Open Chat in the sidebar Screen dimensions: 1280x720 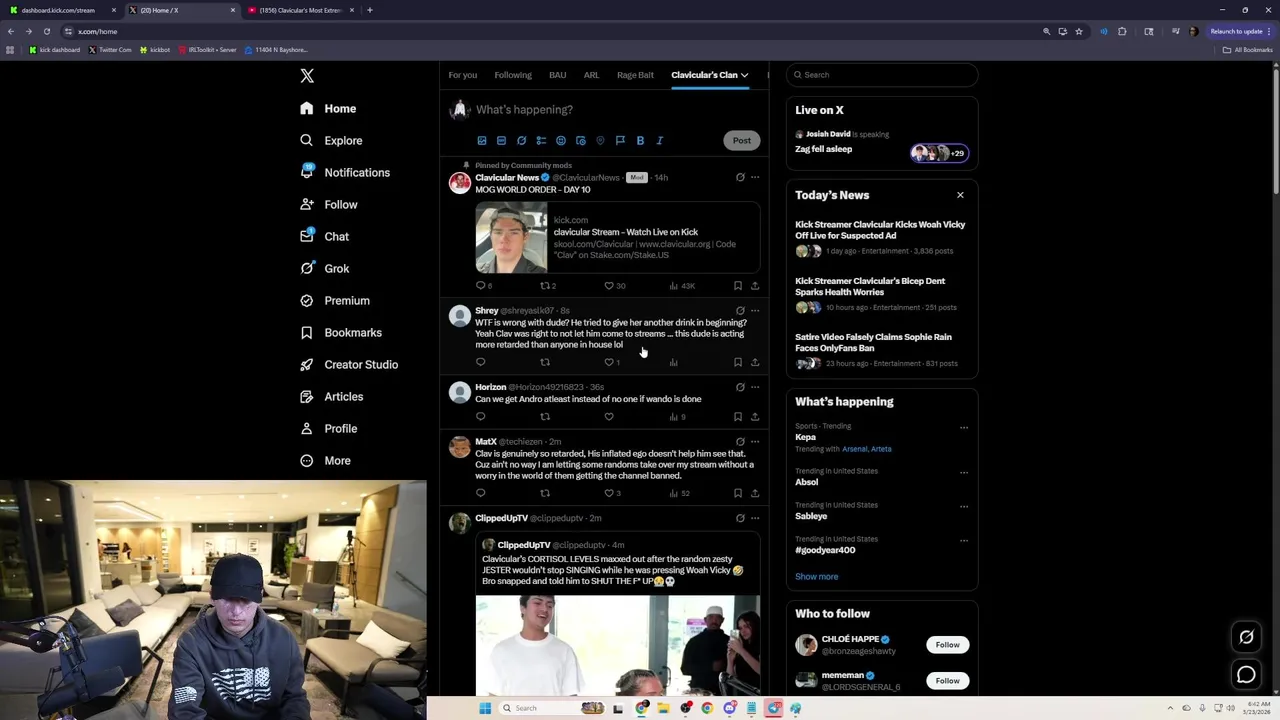pyautogui.click(x=324, y=236)
